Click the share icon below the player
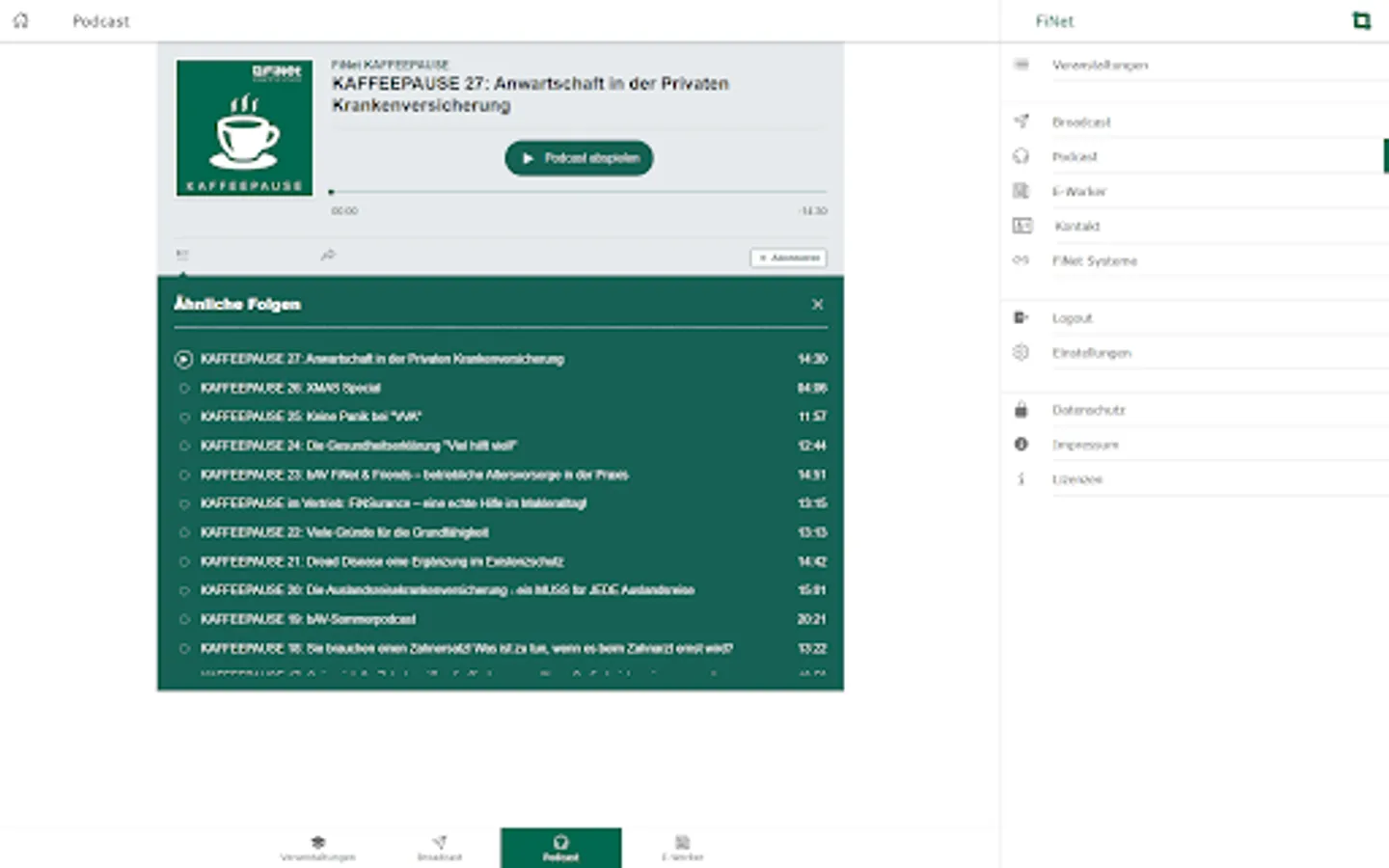The image size is (1389, 868). point(328,256)
